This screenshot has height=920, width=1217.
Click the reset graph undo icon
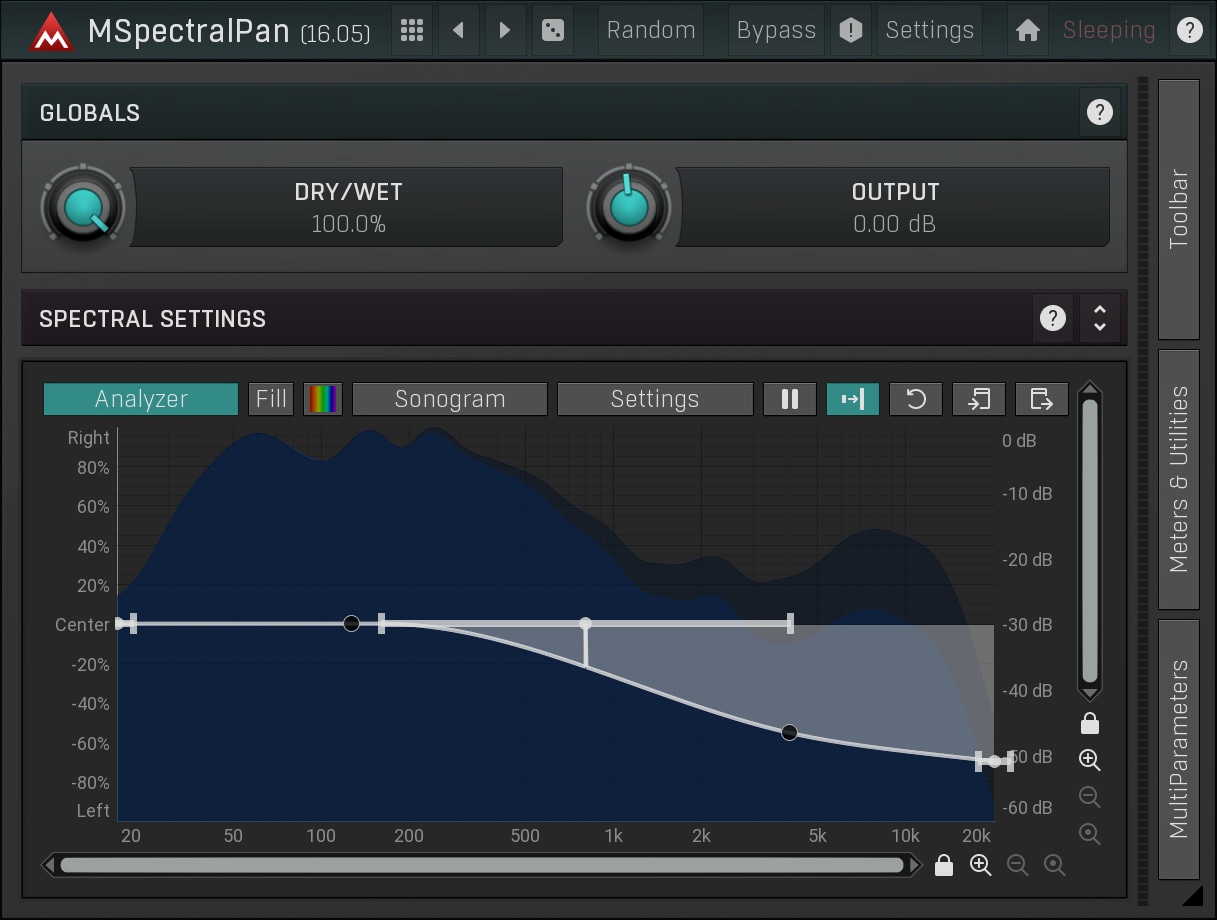tap(916, 399)
